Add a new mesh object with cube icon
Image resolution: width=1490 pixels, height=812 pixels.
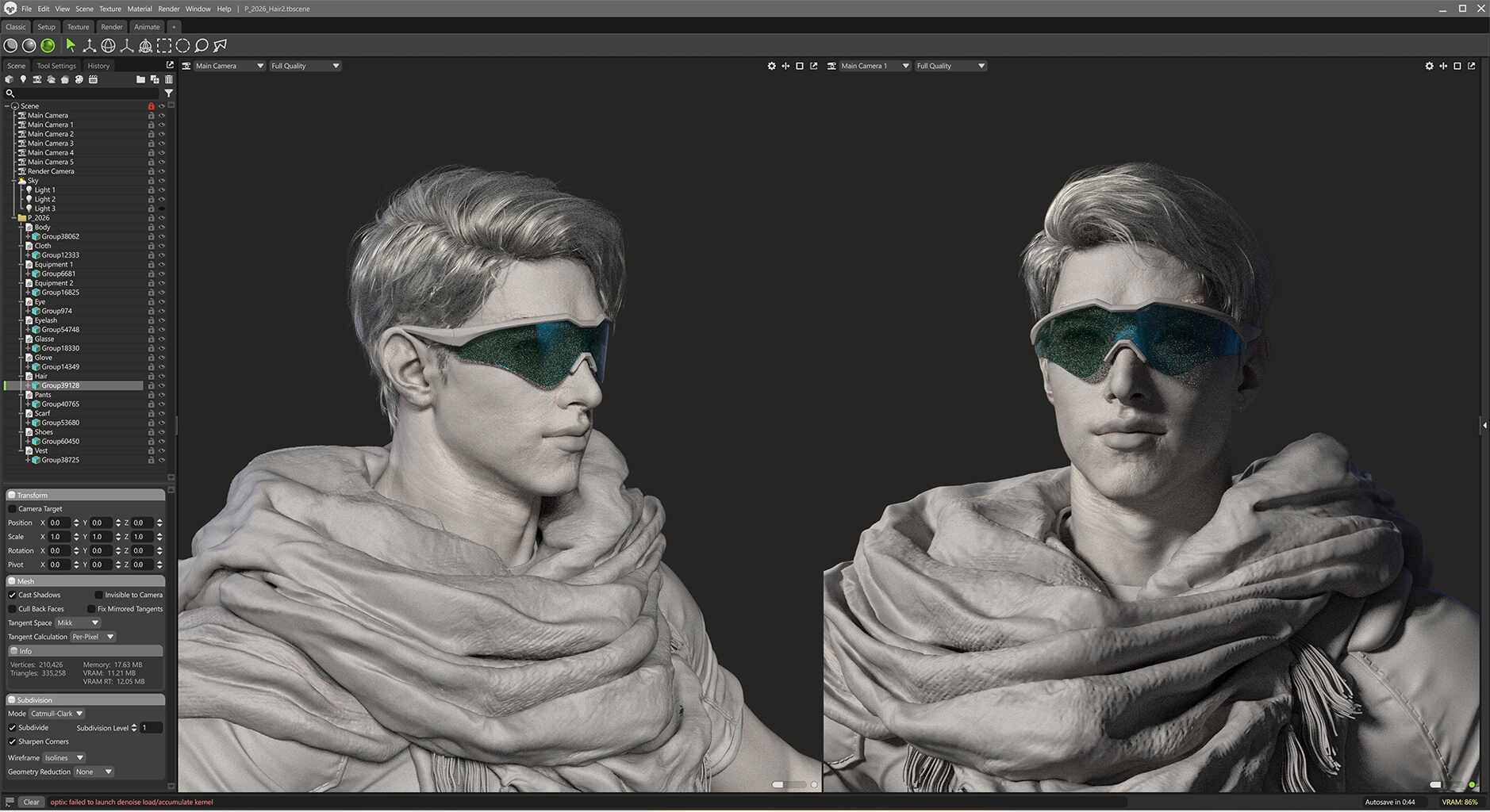pos(9,79)
